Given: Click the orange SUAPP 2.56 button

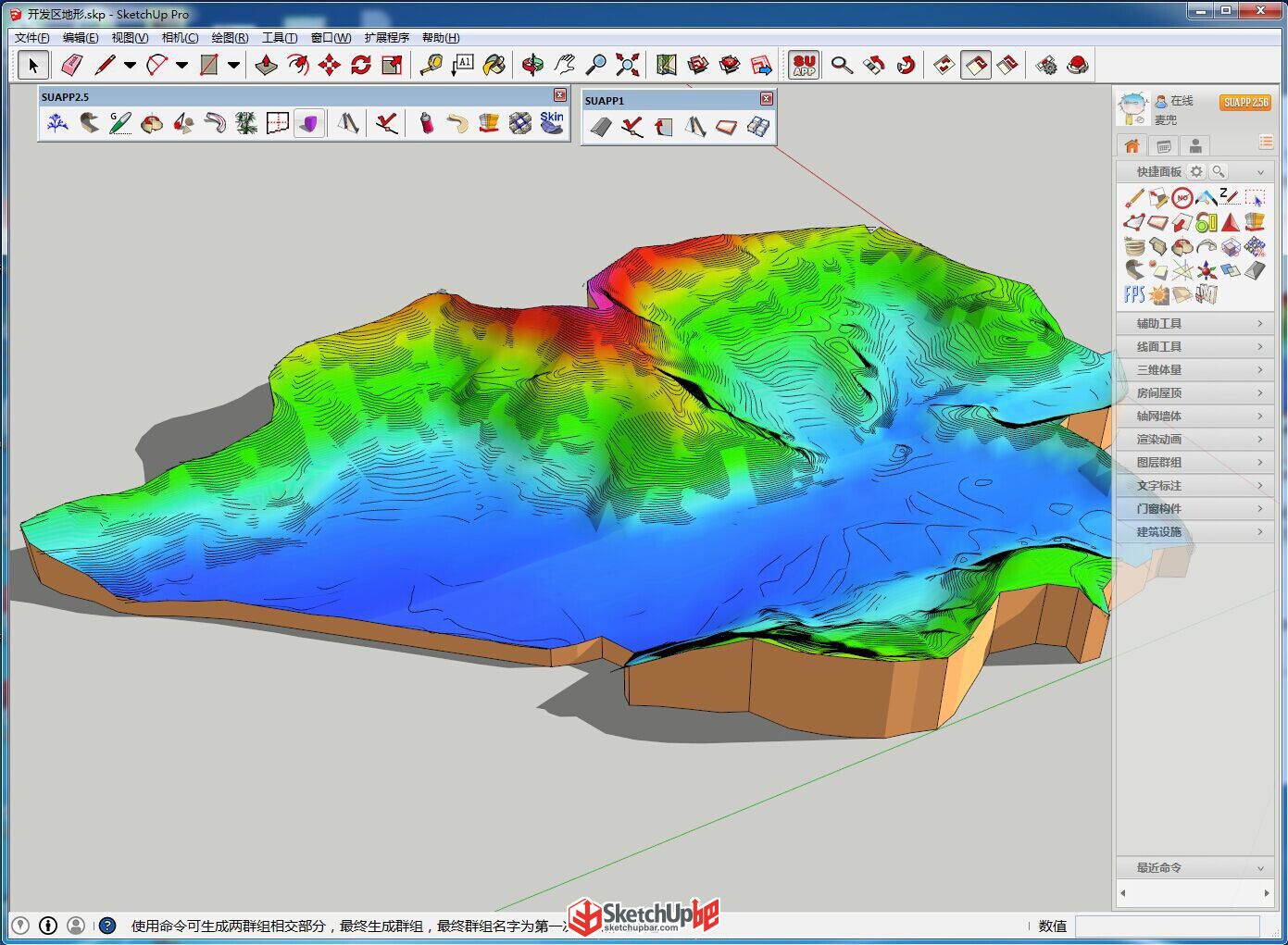Looking at the screenshot, I should 1245,102.
